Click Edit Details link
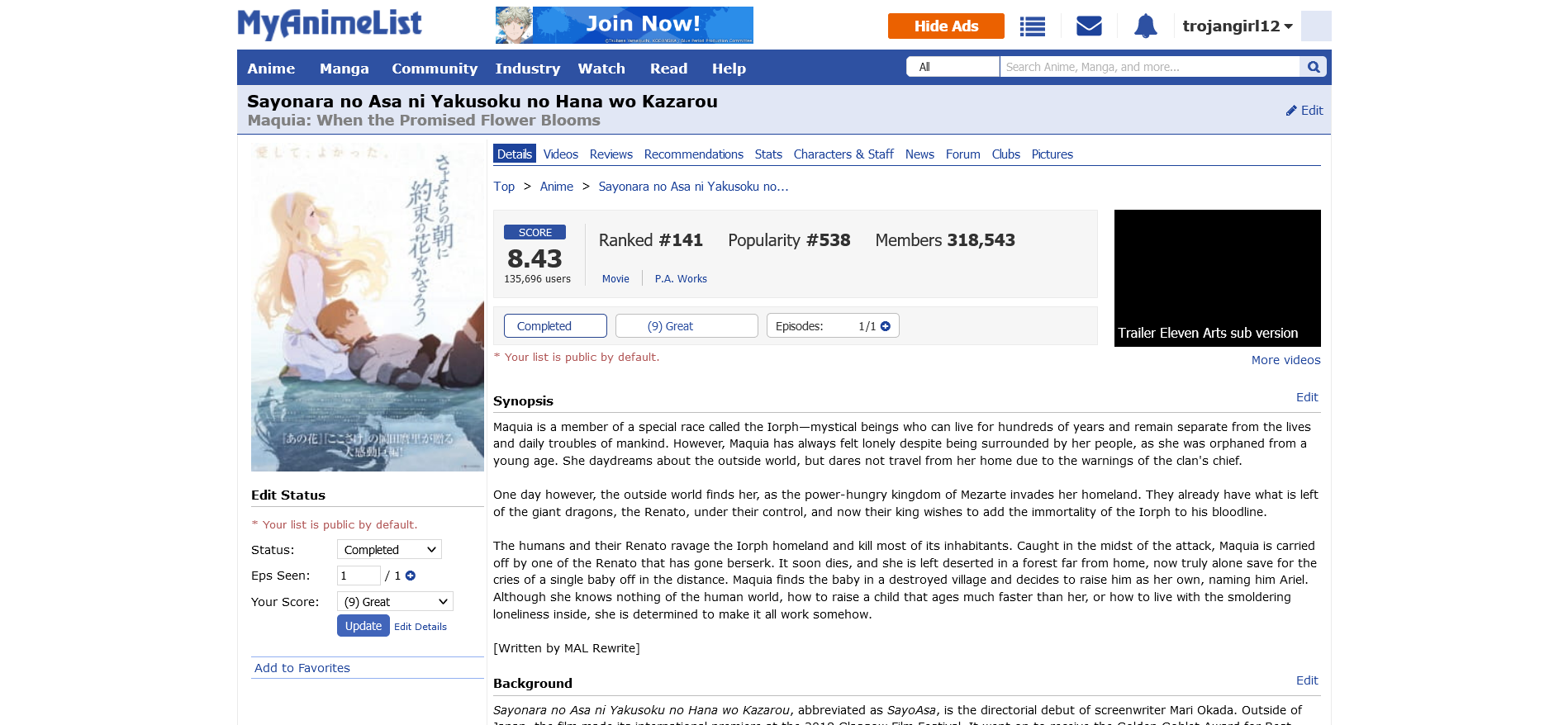 421,627
